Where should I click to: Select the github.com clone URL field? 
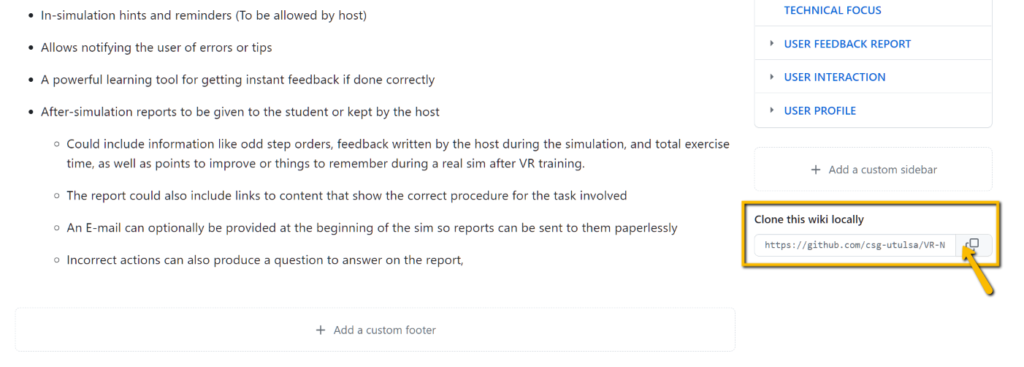click(855, 245)
